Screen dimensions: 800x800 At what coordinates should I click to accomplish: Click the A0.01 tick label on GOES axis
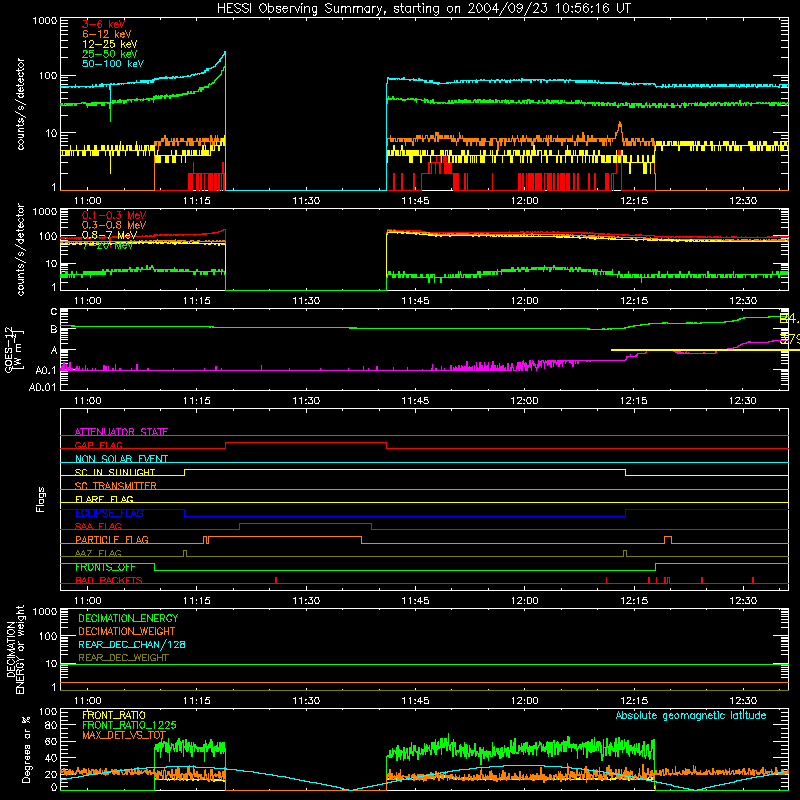tap(43, 387)
